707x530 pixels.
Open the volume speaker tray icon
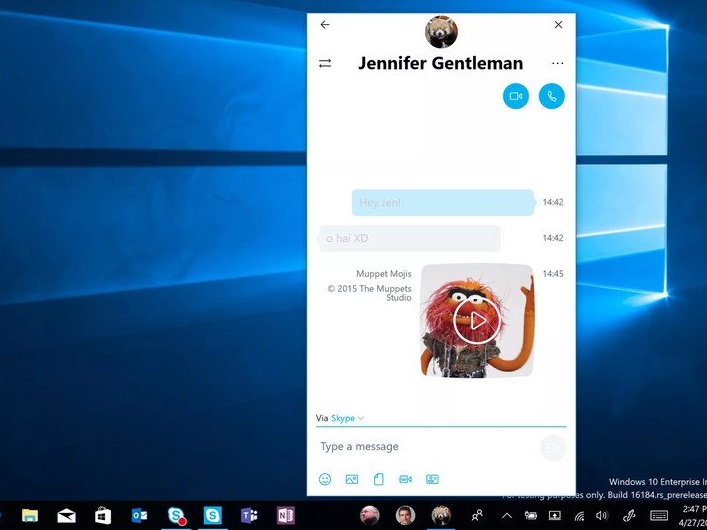pyautogui.click(x=602, y=515)
